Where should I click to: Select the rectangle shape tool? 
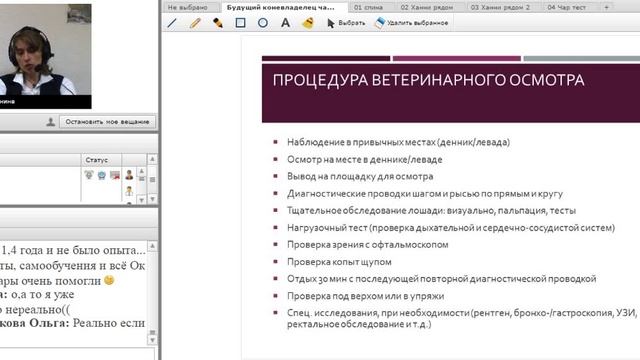tap(240, 23)
